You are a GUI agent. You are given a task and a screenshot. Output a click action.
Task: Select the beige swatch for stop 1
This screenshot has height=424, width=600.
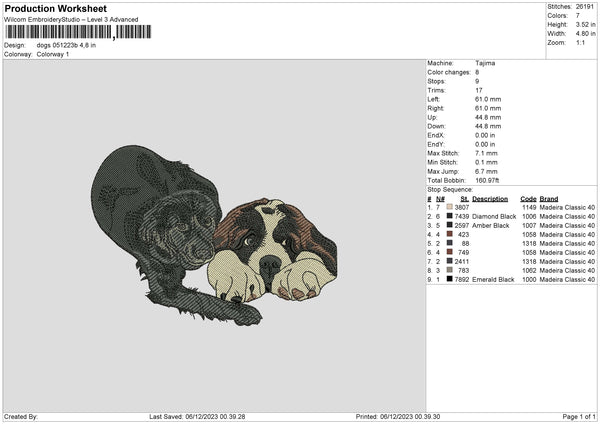[450, 207]
